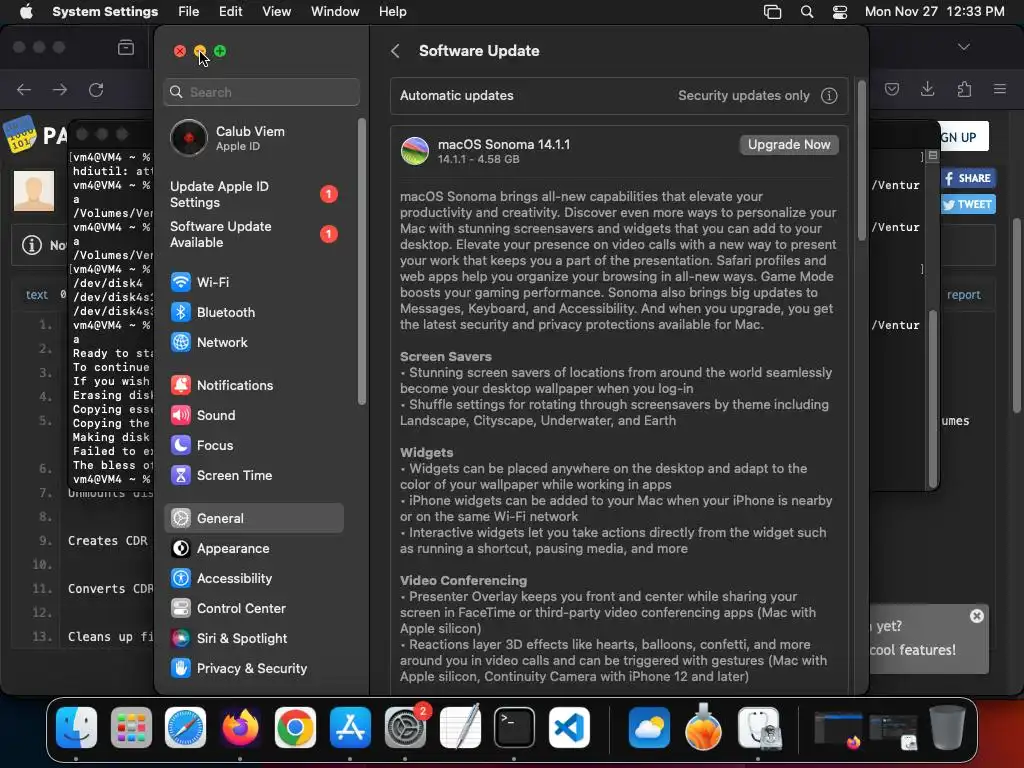The image size is (1024, 768).
Task: Open Trash in the Dock
Action: click(x=947, y=727)
